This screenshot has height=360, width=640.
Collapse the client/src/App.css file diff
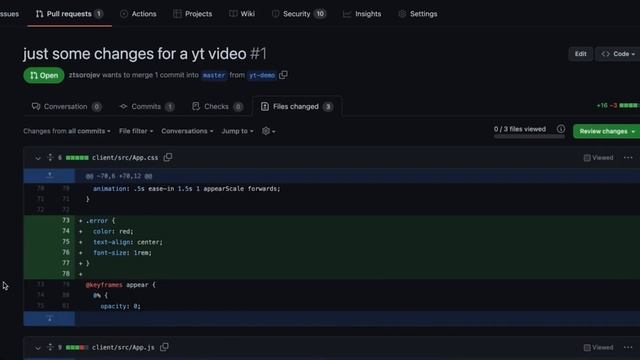click(38, 158)
